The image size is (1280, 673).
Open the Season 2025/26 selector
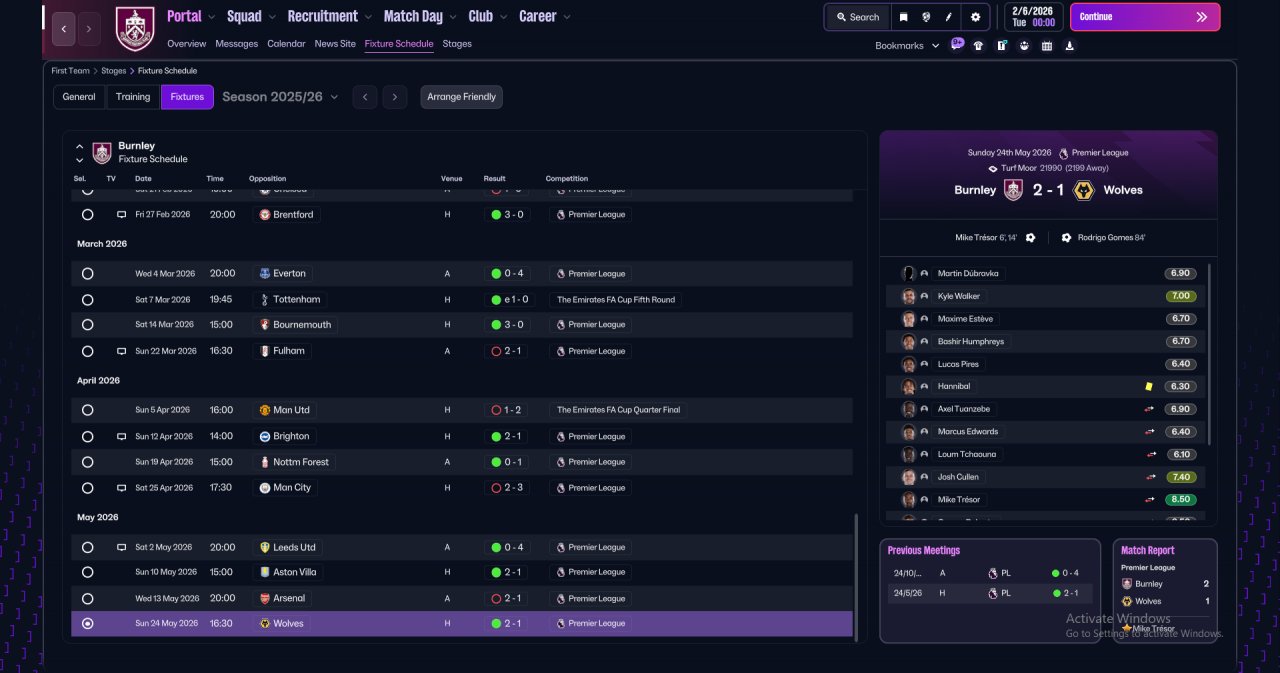(280, 97)
